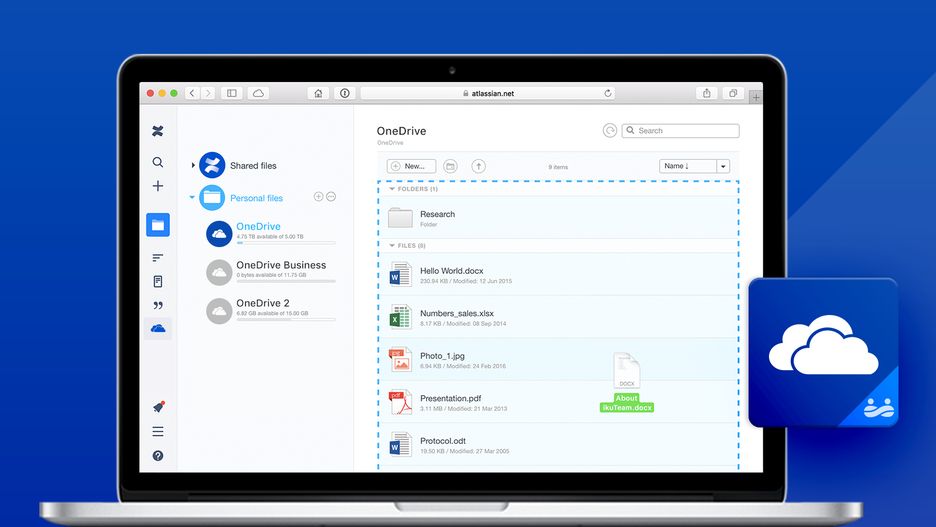Go forward with Safari forward arrow
This screenshot has width=936, height=527.
(208, 93)
